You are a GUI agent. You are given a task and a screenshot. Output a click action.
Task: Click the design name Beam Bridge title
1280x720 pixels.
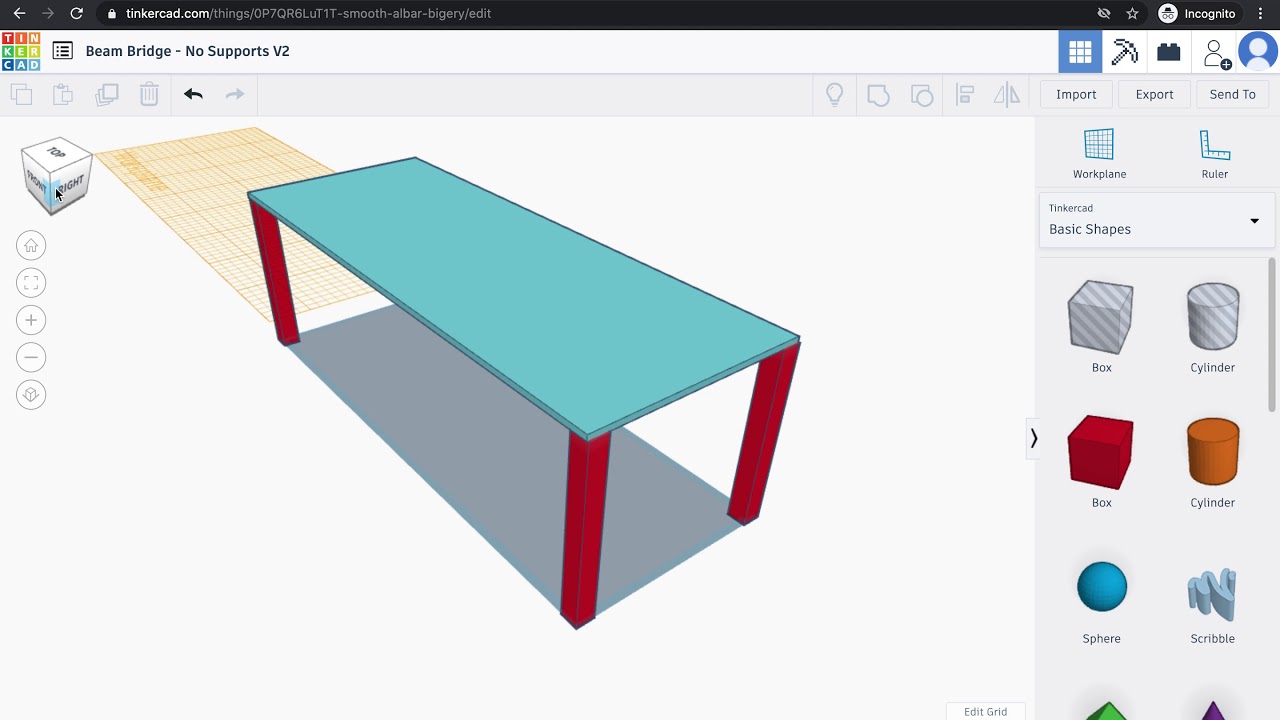click(x=187, y=51)
